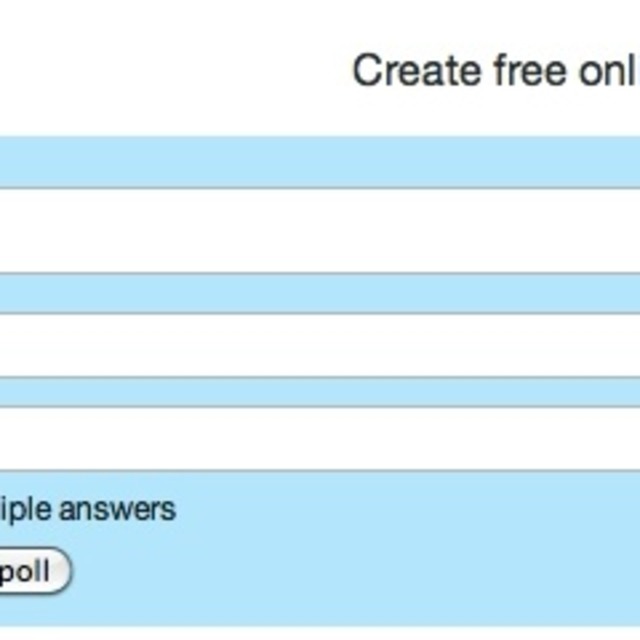The width and height of the screenshot is (640, 640).
Task: Click the word 'answers' in the options label
Action: (x=116, y=509)
